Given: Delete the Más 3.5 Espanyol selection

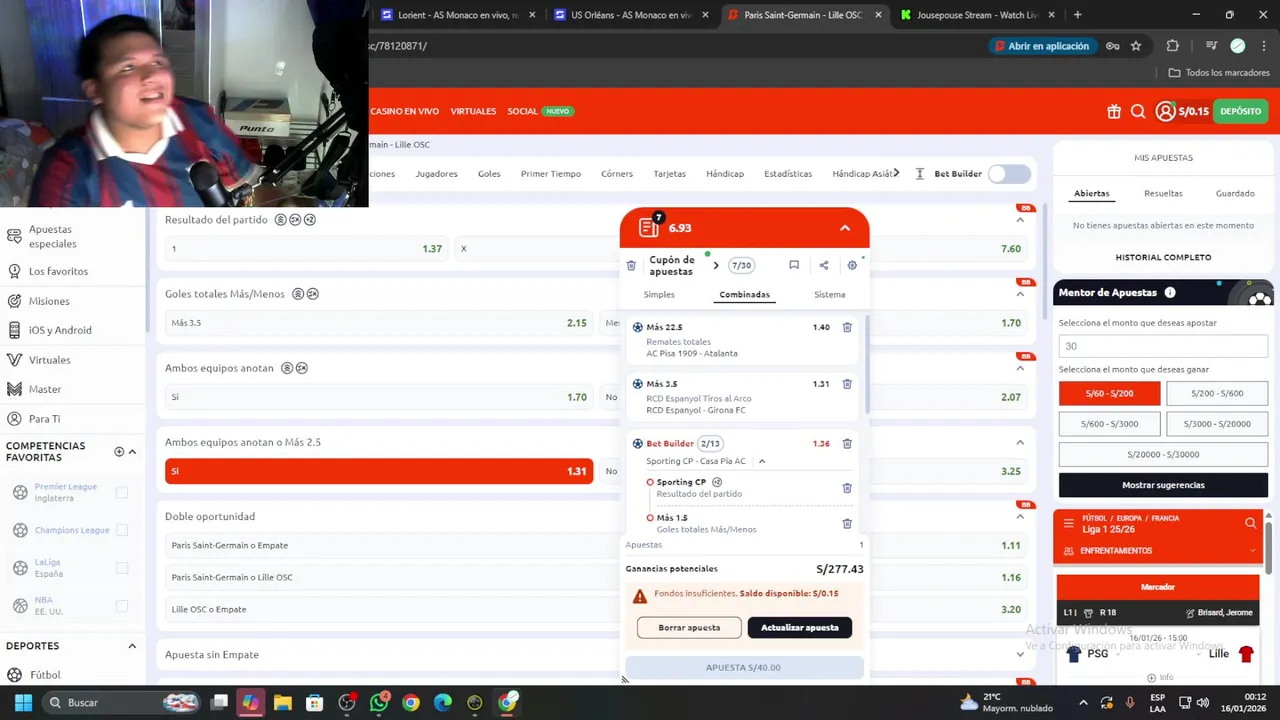Looking at the screenshot, I should (847, 384).
